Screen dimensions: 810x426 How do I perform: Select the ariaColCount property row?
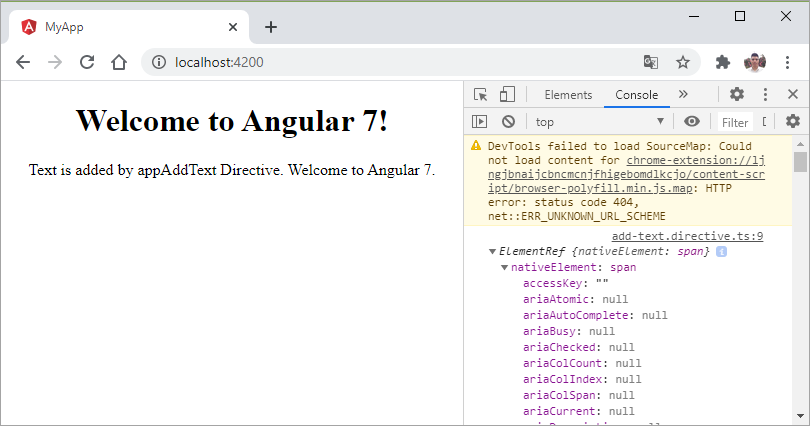pos(582,364)
